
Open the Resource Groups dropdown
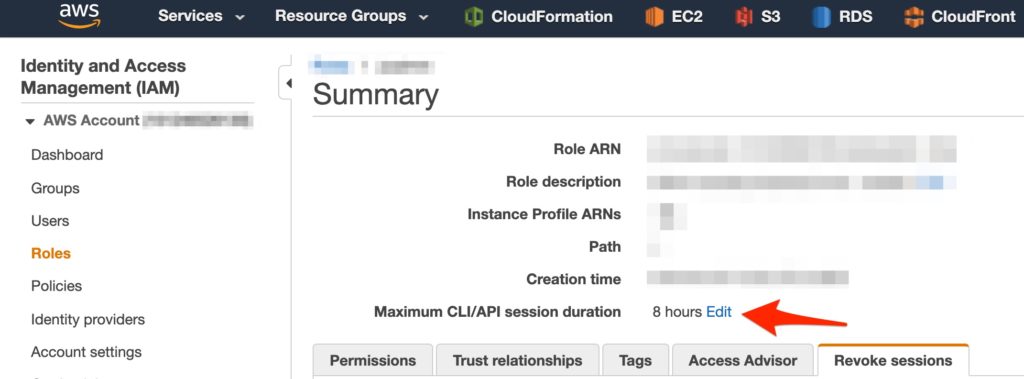click(351, 16)
